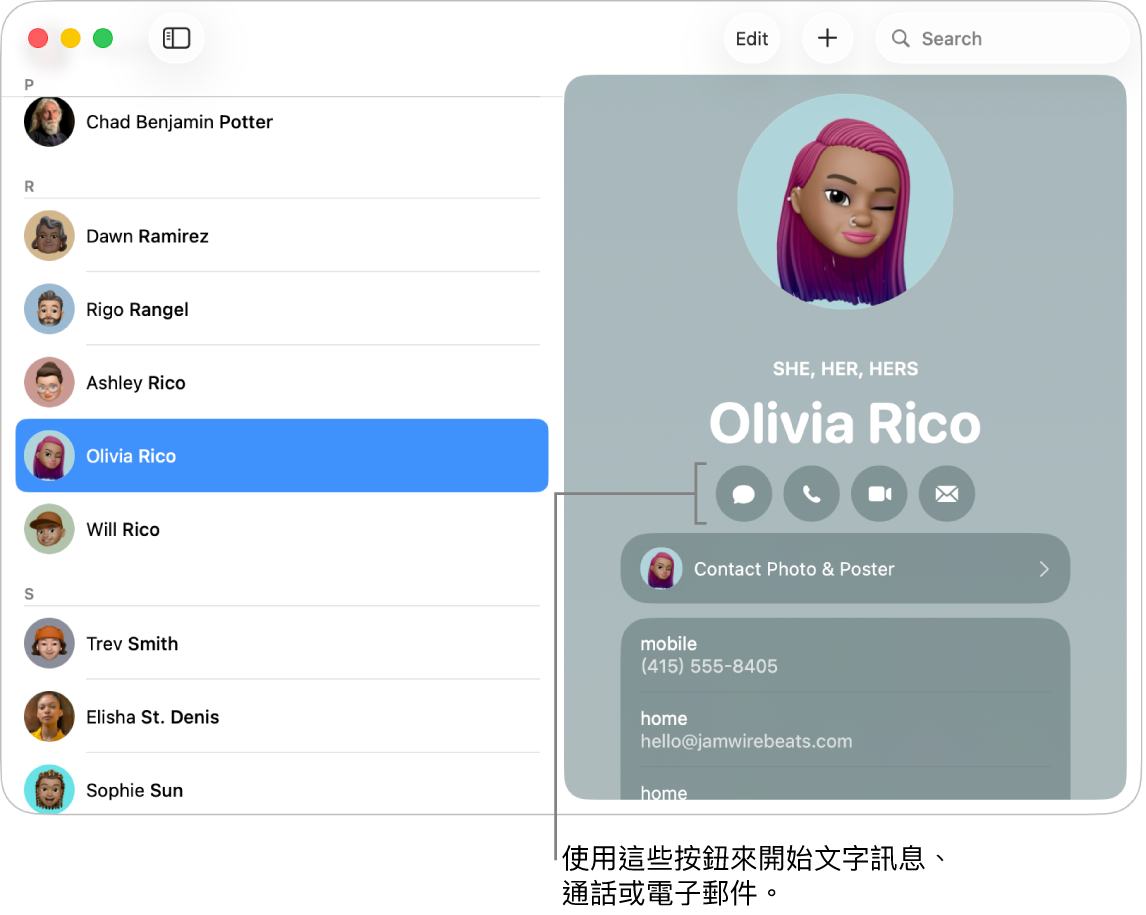Viewport: 1146px width, 915px height.
Task: Open Contact Photo & Poster chevron
Action: pos(1046,570)
